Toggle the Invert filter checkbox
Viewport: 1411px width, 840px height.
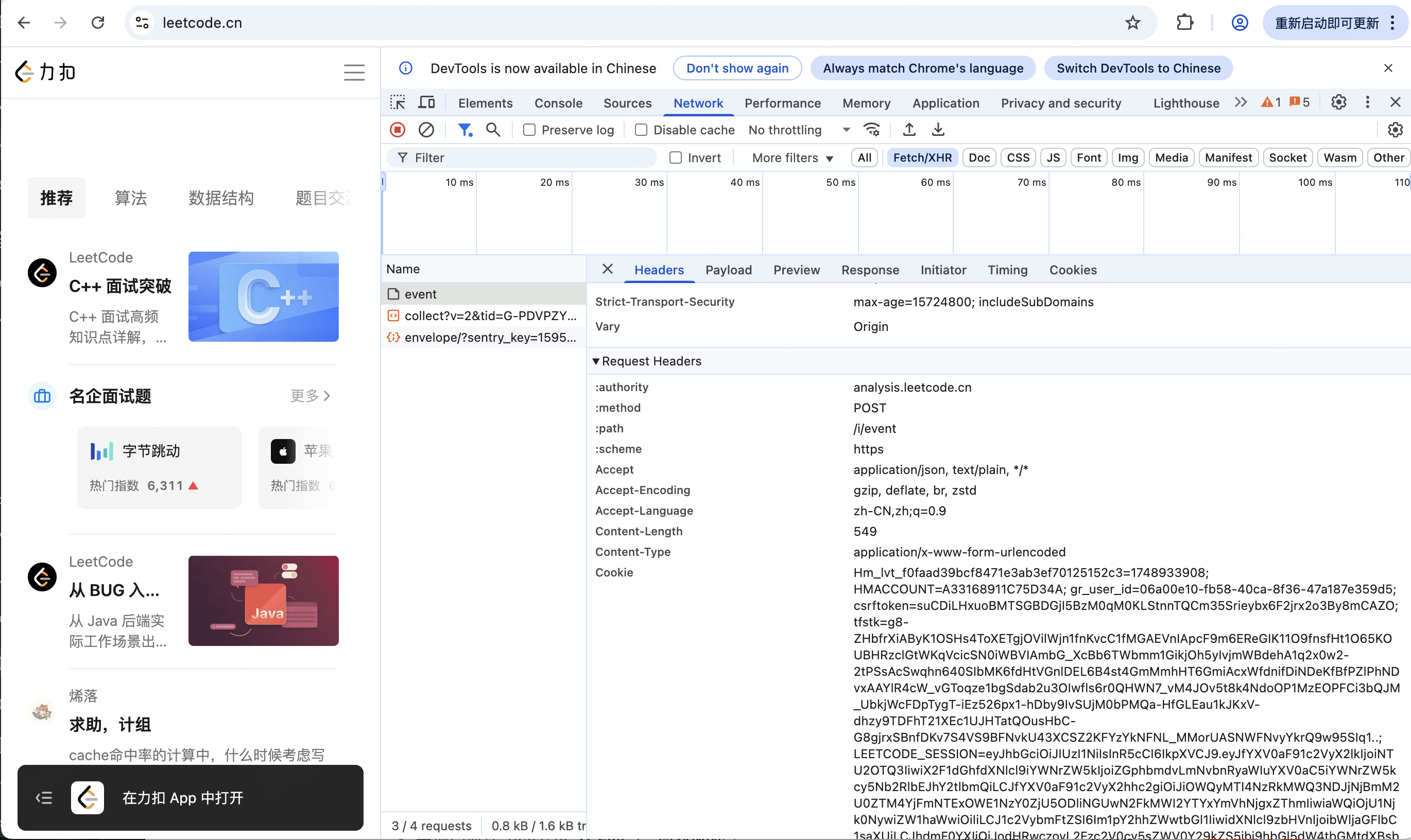point(676,158)
